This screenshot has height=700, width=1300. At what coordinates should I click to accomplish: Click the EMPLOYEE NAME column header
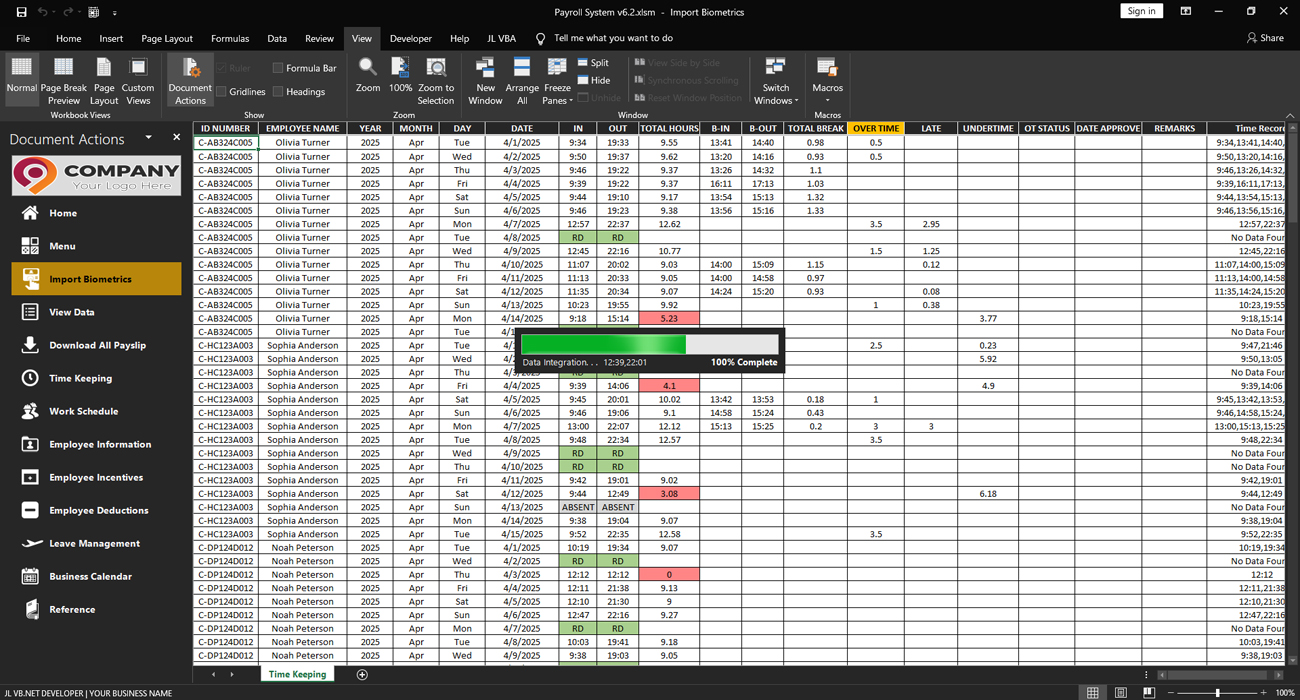[303, 128]
